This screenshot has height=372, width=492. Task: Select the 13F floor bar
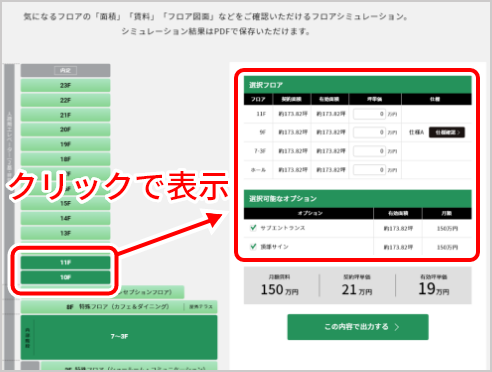pyautogui.click(x=65, y=233)
